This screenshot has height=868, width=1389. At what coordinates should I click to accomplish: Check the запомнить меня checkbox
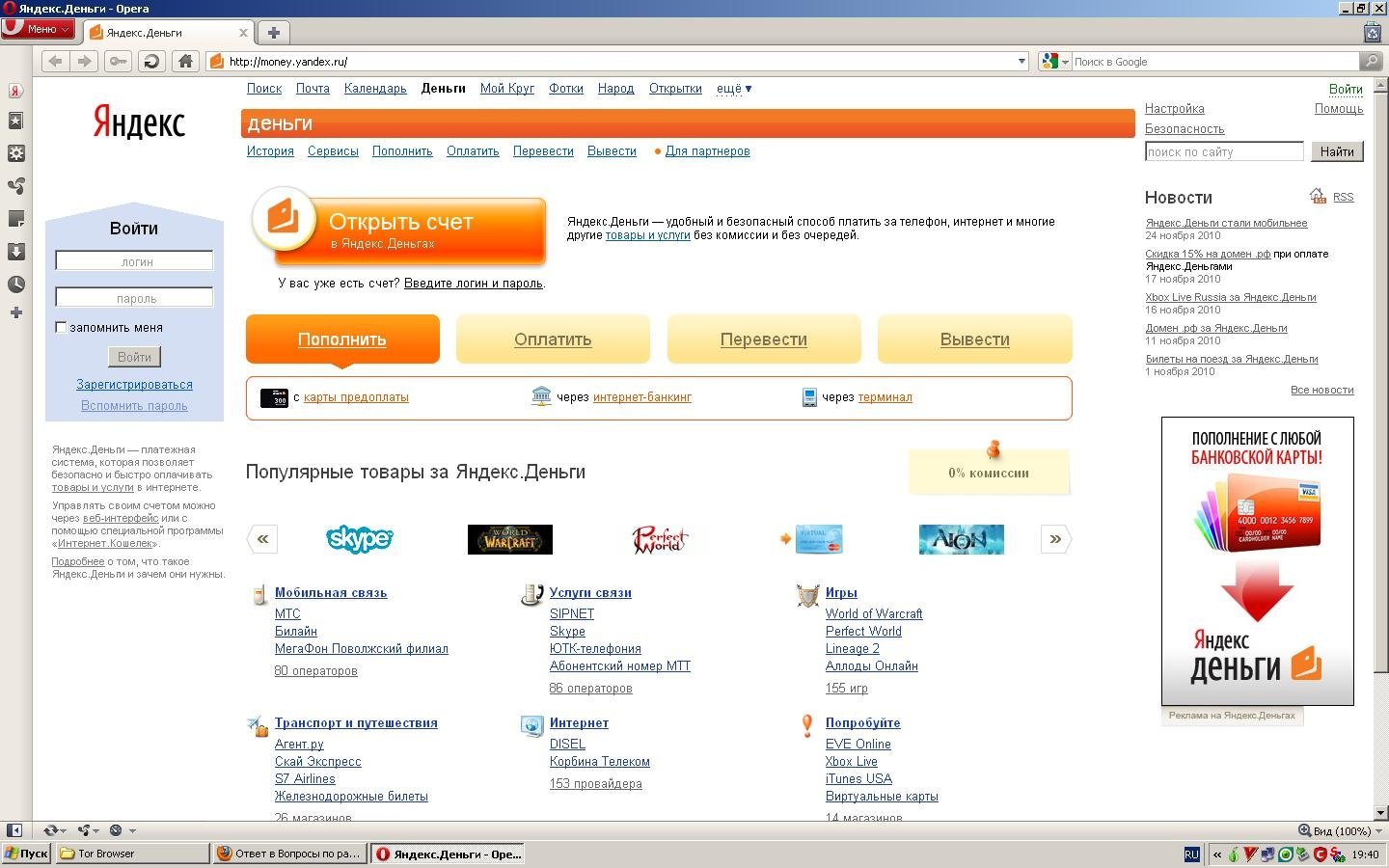(61, 327)
